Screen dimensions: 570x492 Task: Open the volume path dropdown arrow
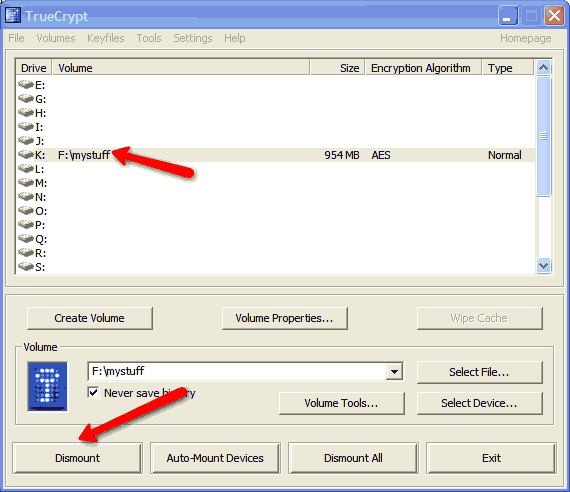394,372
